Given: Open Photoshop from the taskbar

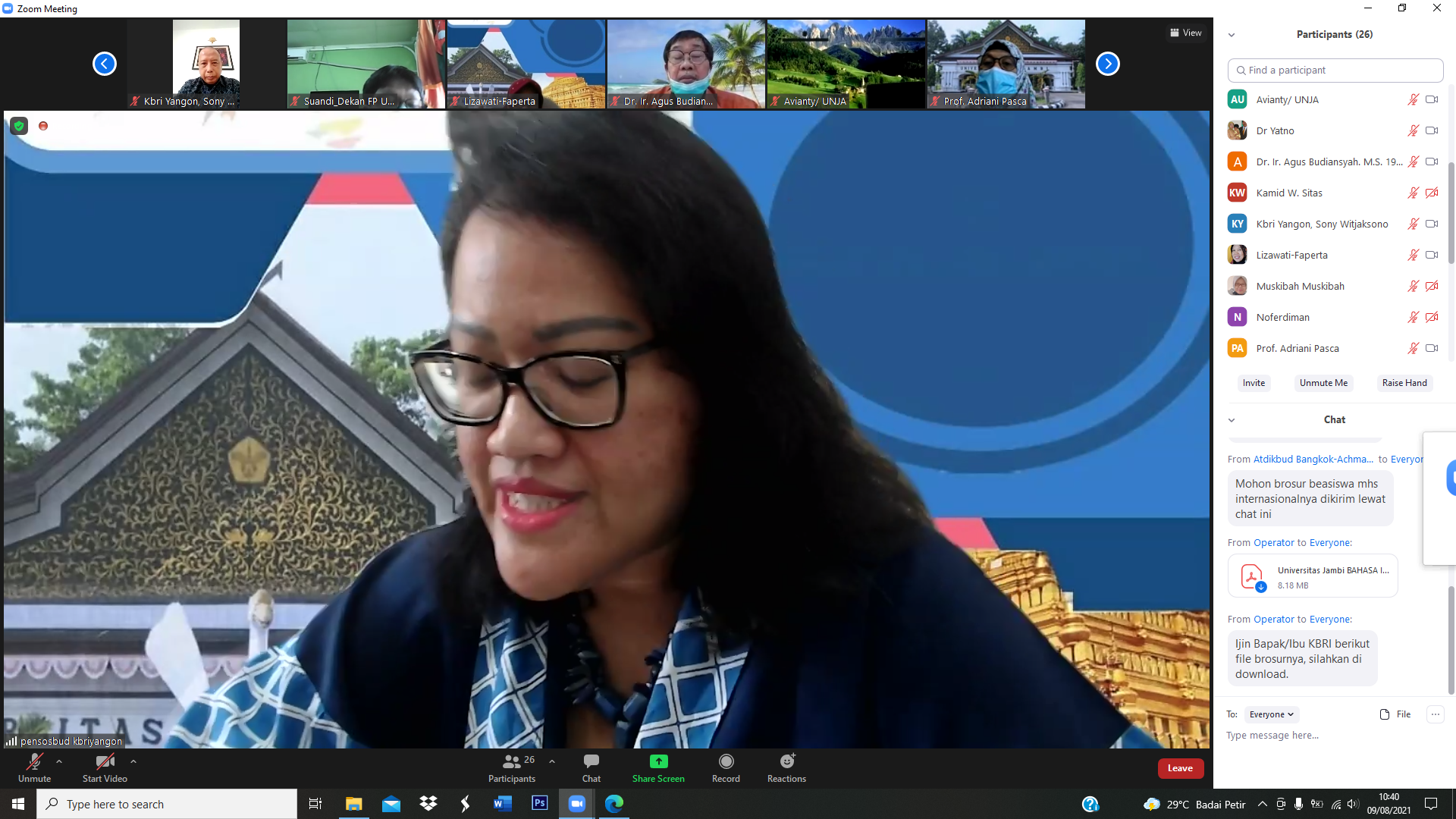Looking at the screenshot, I should [x=539, y=803].
